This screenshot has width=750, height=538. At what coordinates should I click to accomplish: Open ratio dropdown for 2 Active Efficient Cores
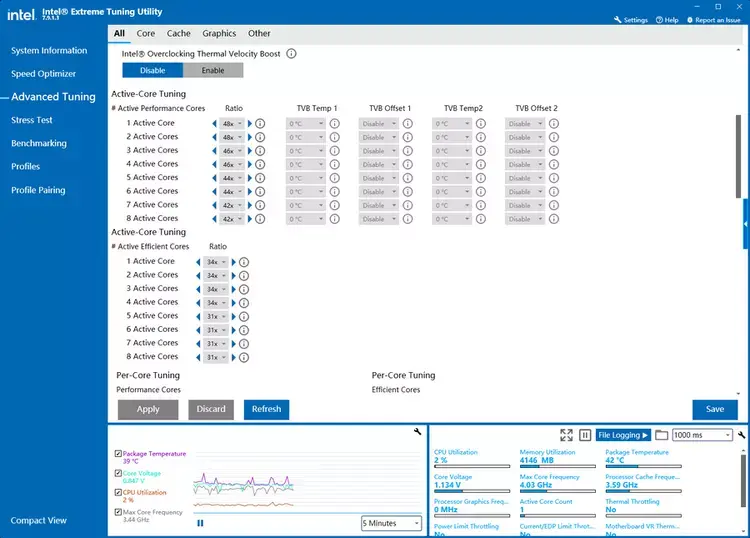click(x=216, y=275)
